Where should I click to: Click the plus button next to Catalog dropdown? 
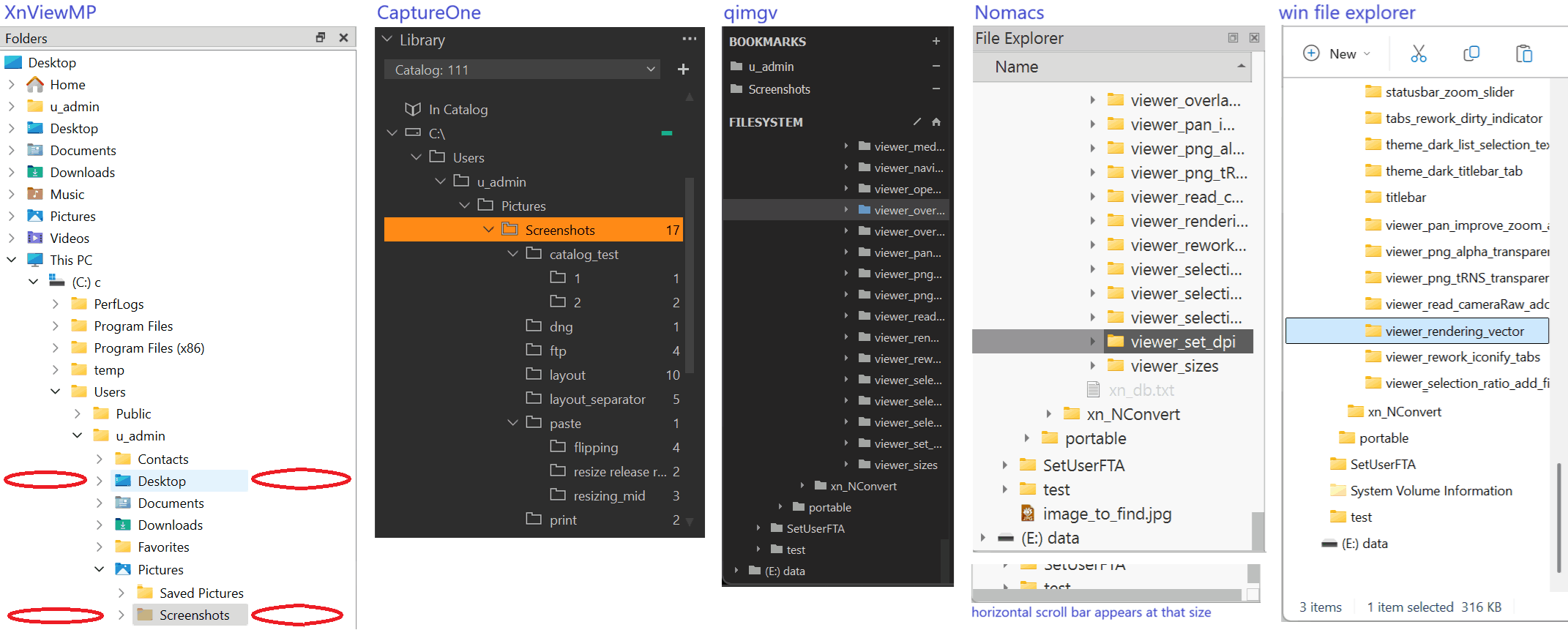(683, 70)
